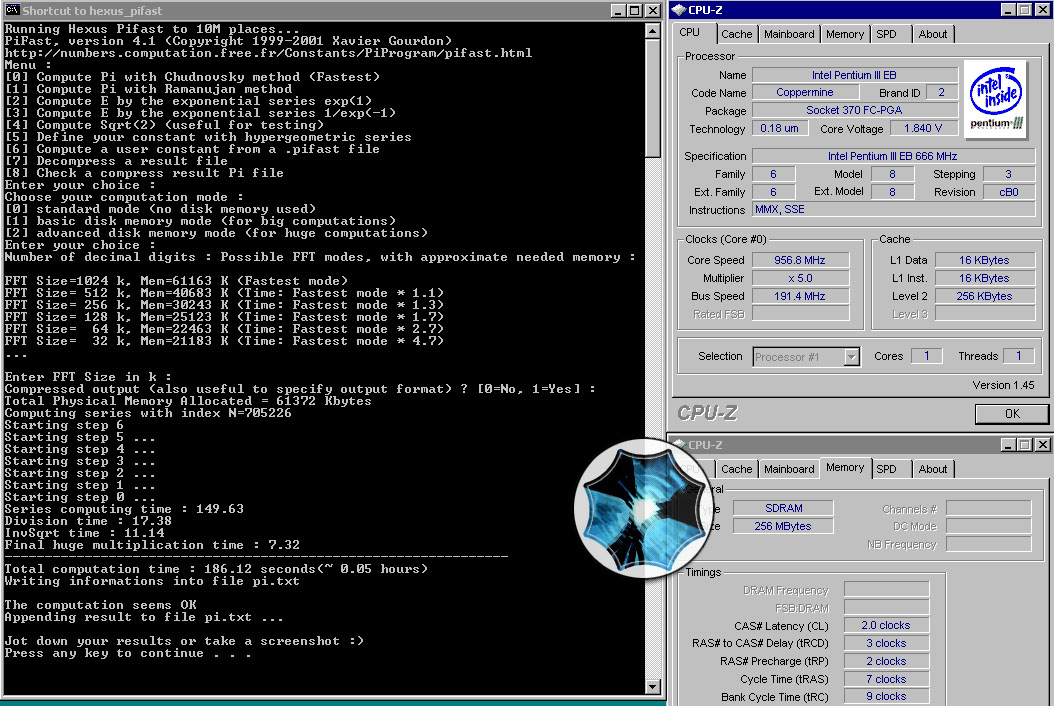1054x706 pixels.
Task: Switch to Memory tab in top CPU-Z window
Action: (x=845, y=34)
